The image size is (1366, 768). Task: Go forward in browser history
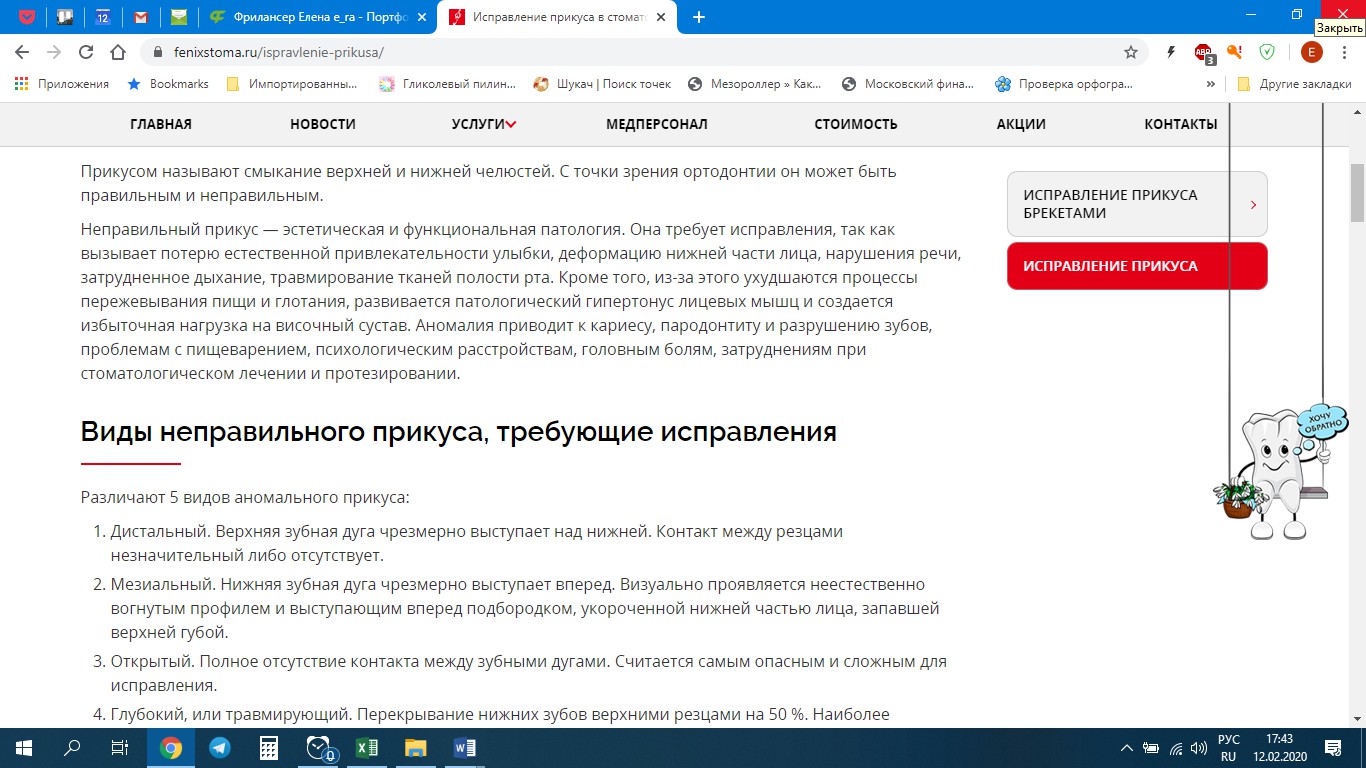pyautogui.click(x=54, y=52)
